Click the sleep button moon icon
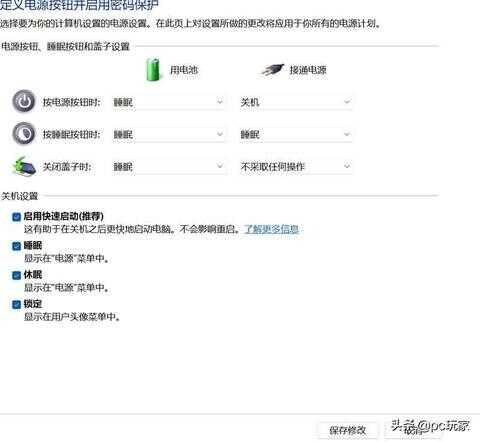The image size is (480, 442). [x=24, y=134]
